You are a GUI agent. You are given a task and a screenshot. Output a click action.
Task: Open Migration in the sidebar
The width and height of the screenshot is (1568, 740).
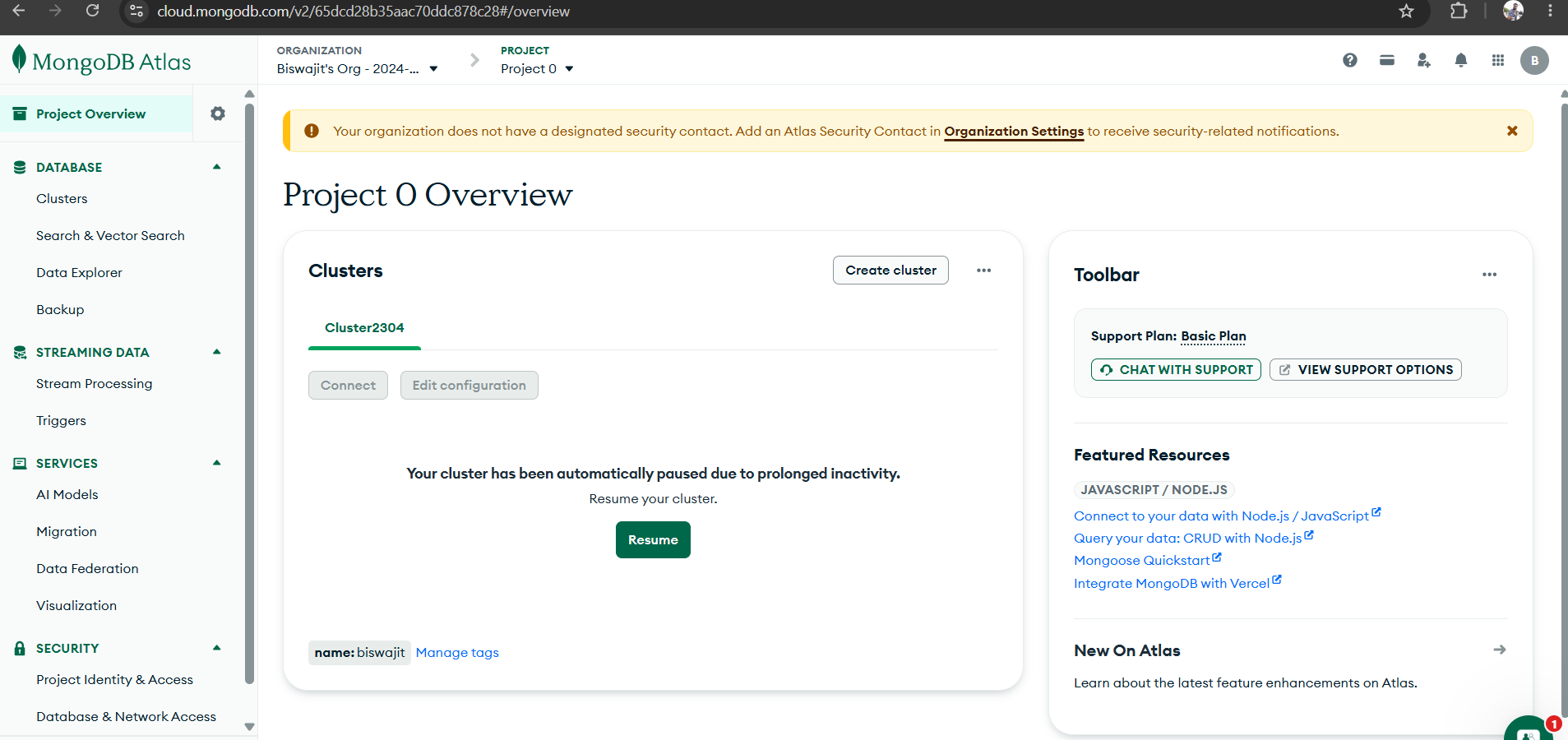(x=67, y=532)
